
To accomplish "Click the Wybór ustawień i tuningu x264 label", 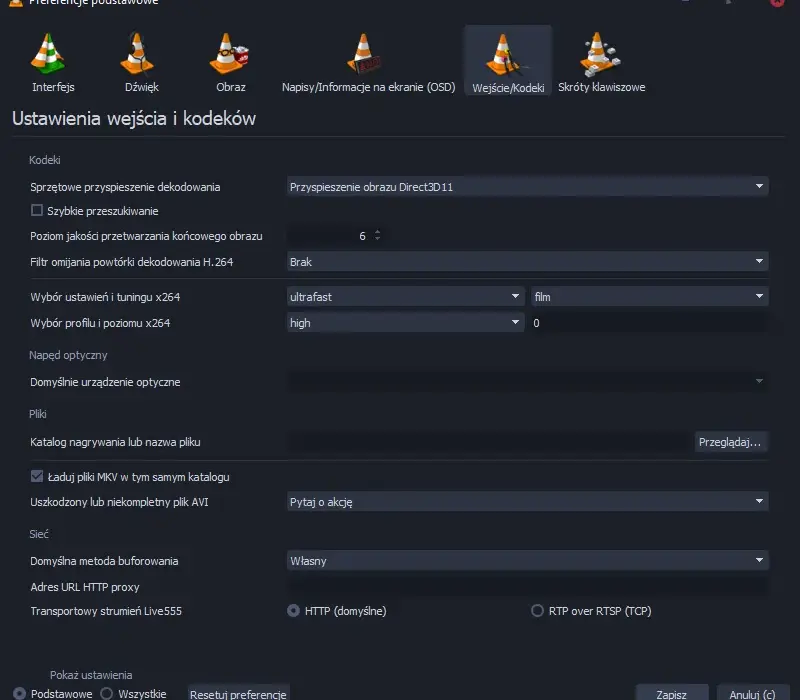I will [x=105, y=296].
